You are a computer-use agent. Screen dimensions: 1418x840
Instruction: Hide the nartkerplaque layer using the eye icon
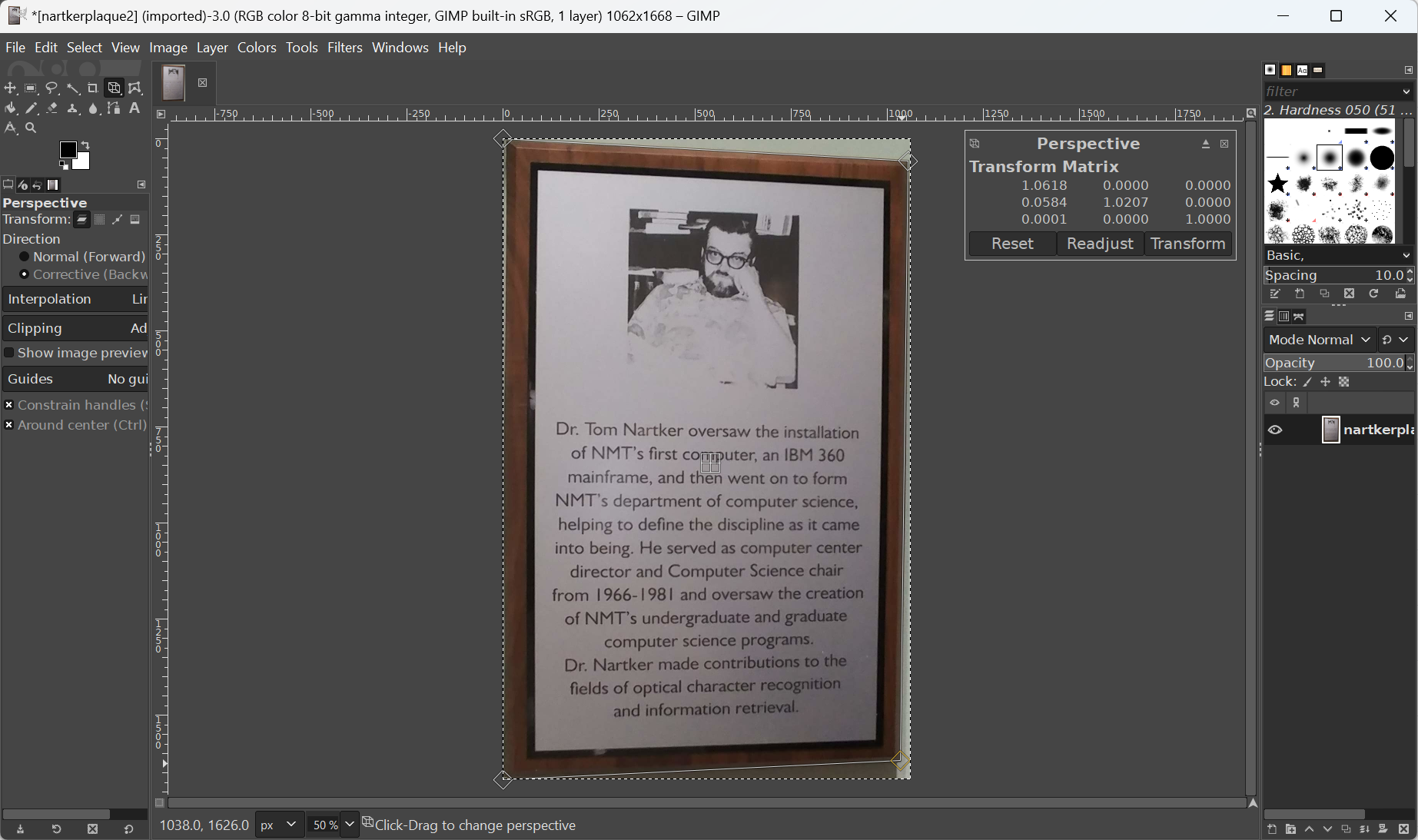pos(1275,430)
